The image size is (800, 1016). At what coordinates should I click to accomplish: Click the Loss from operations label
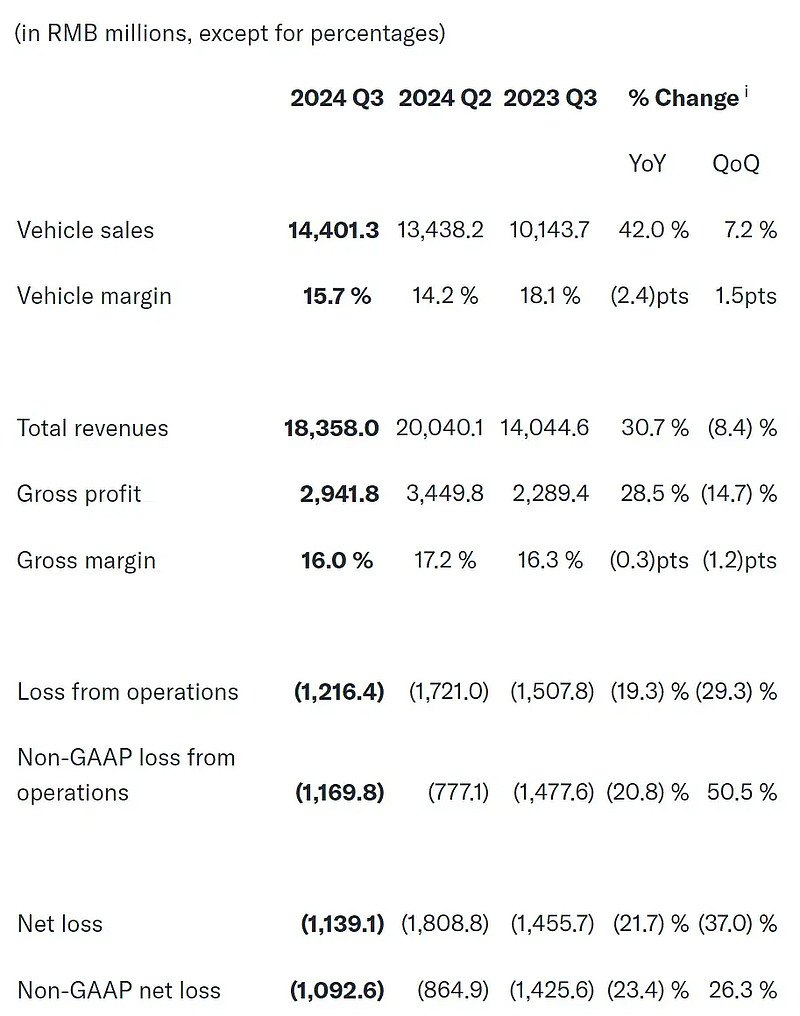[128, 693]
